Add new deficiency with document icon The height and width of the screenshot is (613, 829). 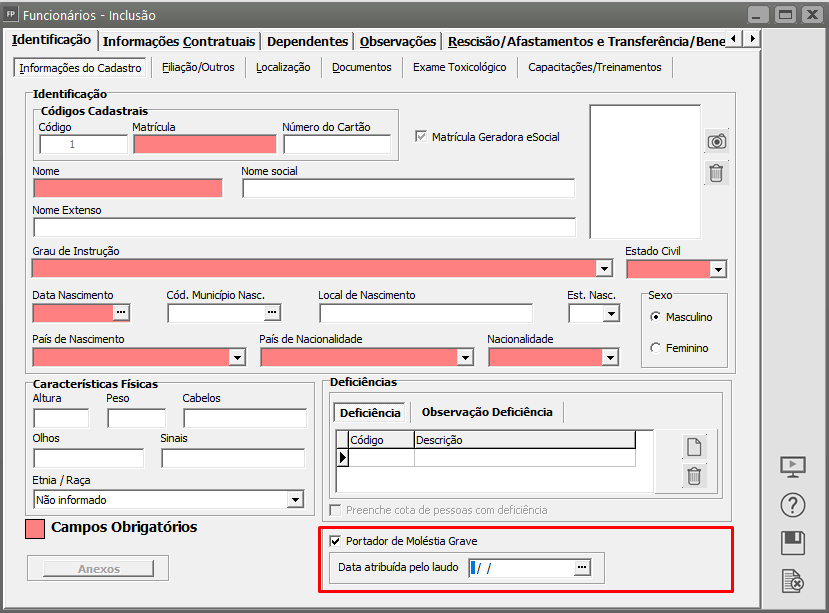pos(694,447)
